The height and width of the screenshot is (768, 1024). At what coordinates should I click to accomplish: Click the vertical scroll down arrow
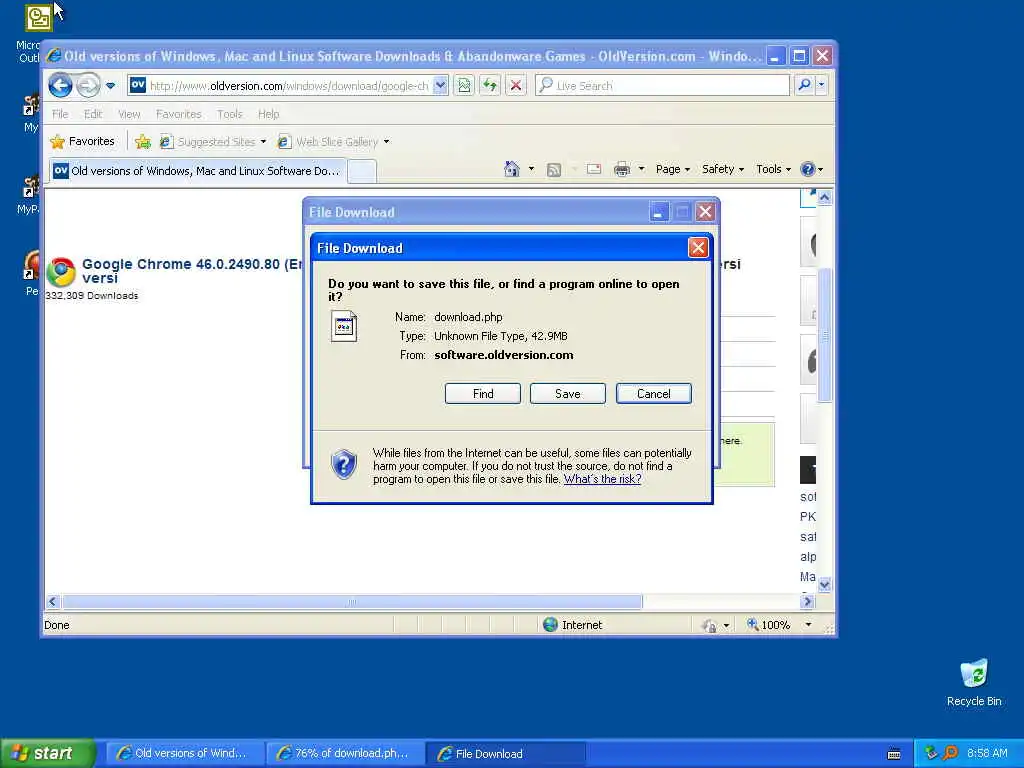coord(825,584)
